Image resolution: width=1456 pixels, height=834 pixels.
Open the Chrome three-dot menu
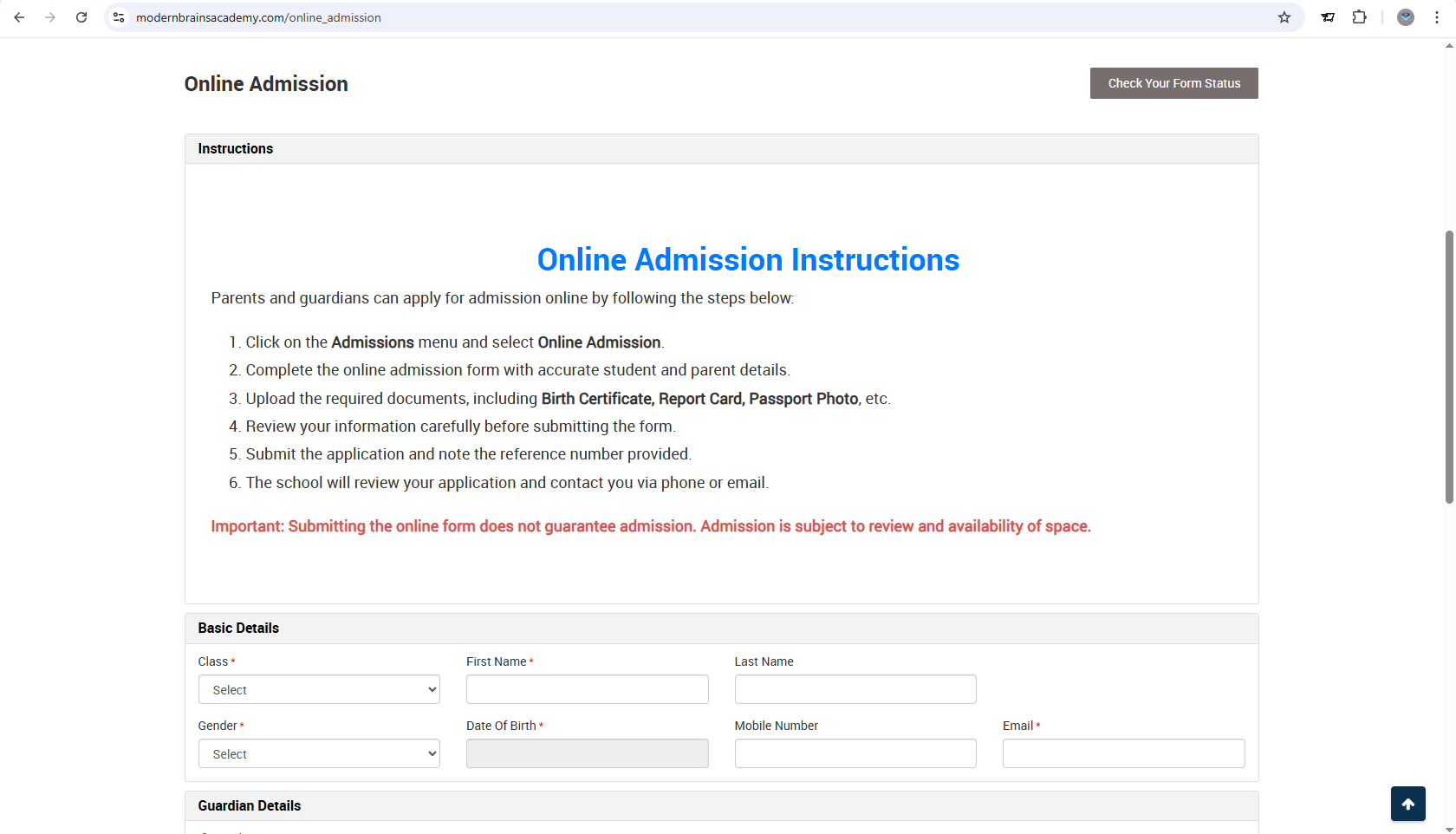tap(1437, 17)
